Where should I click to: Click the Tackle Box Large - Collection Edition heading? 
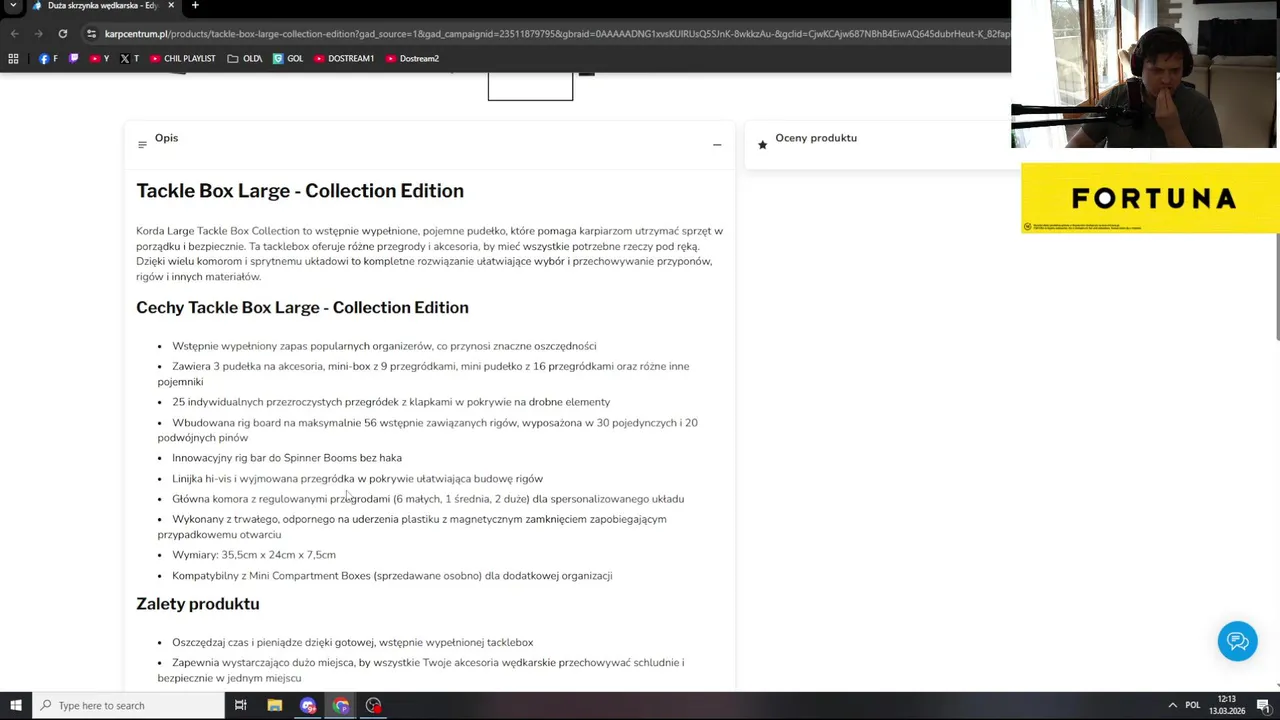click(x=300, y=191)
